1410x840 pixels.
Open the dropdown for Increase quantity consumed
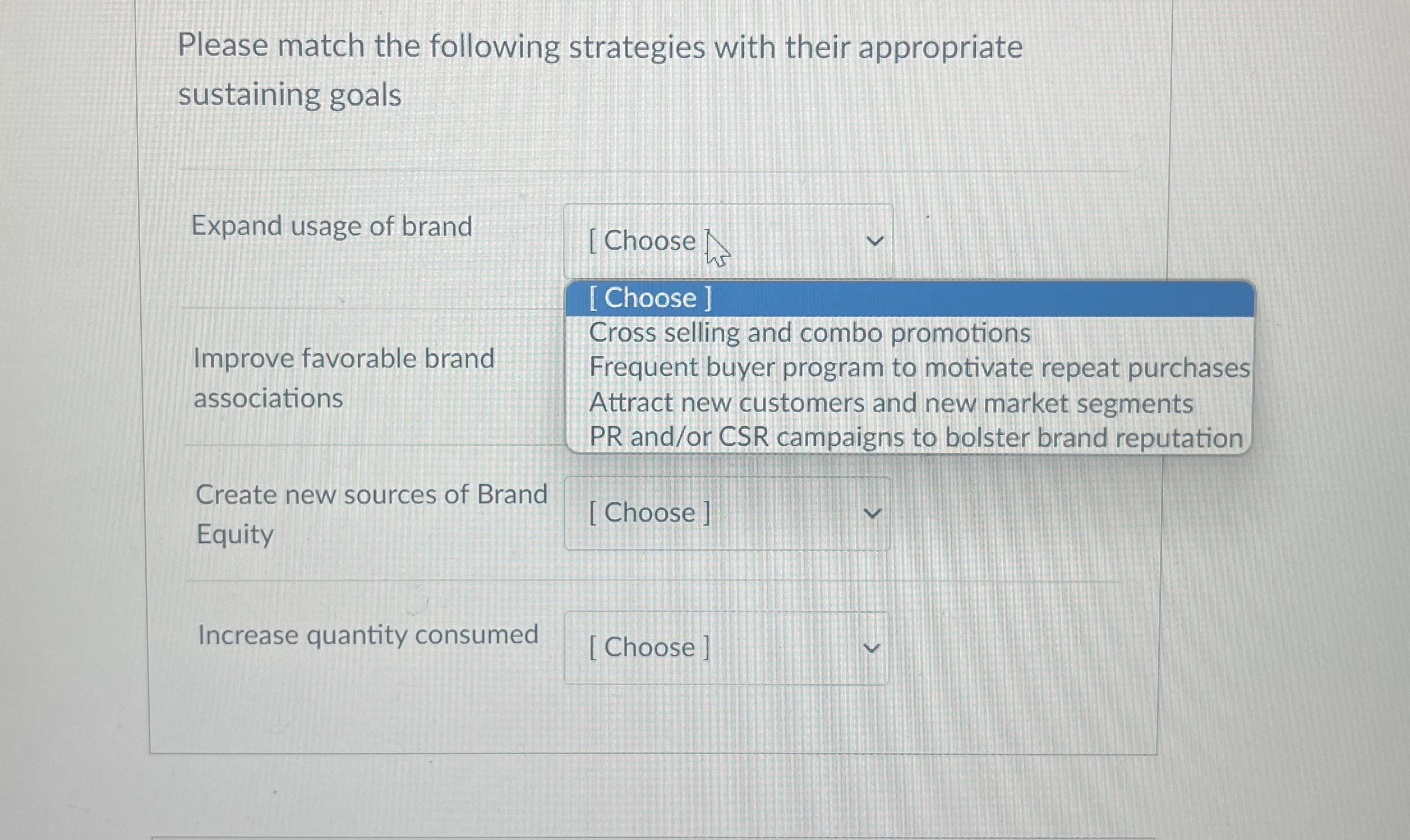tap(728, 647)
